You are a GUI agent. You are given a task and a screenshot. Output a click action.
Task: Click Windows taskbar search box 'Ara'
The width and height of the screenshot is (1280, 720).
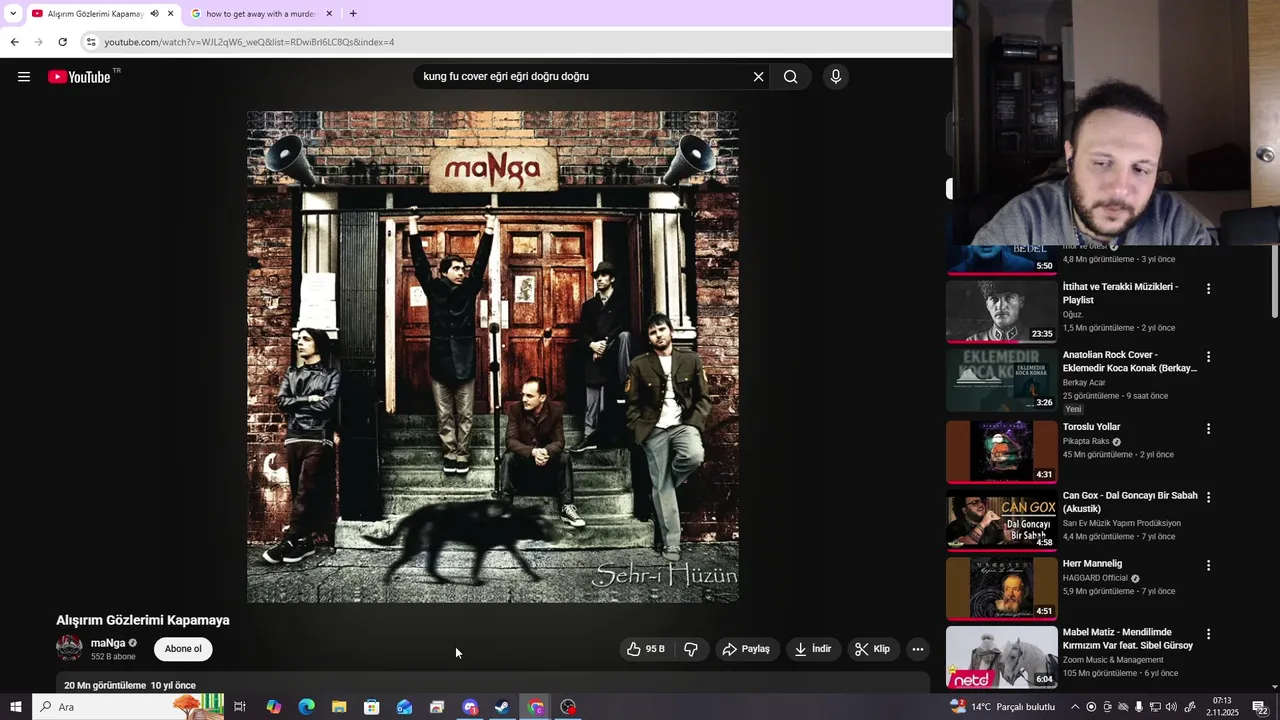tap(128, 707)
